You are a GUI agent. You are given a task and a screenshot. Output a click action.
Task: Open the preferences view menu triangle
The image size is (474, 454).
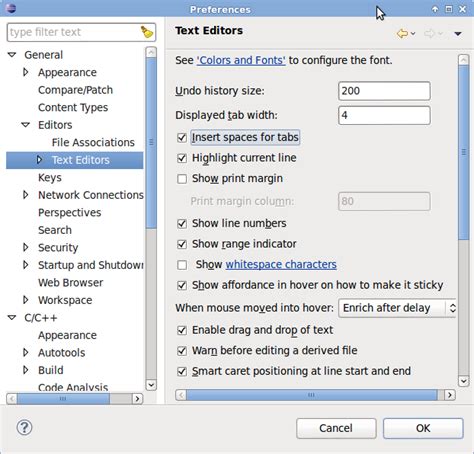click(458, 34)
